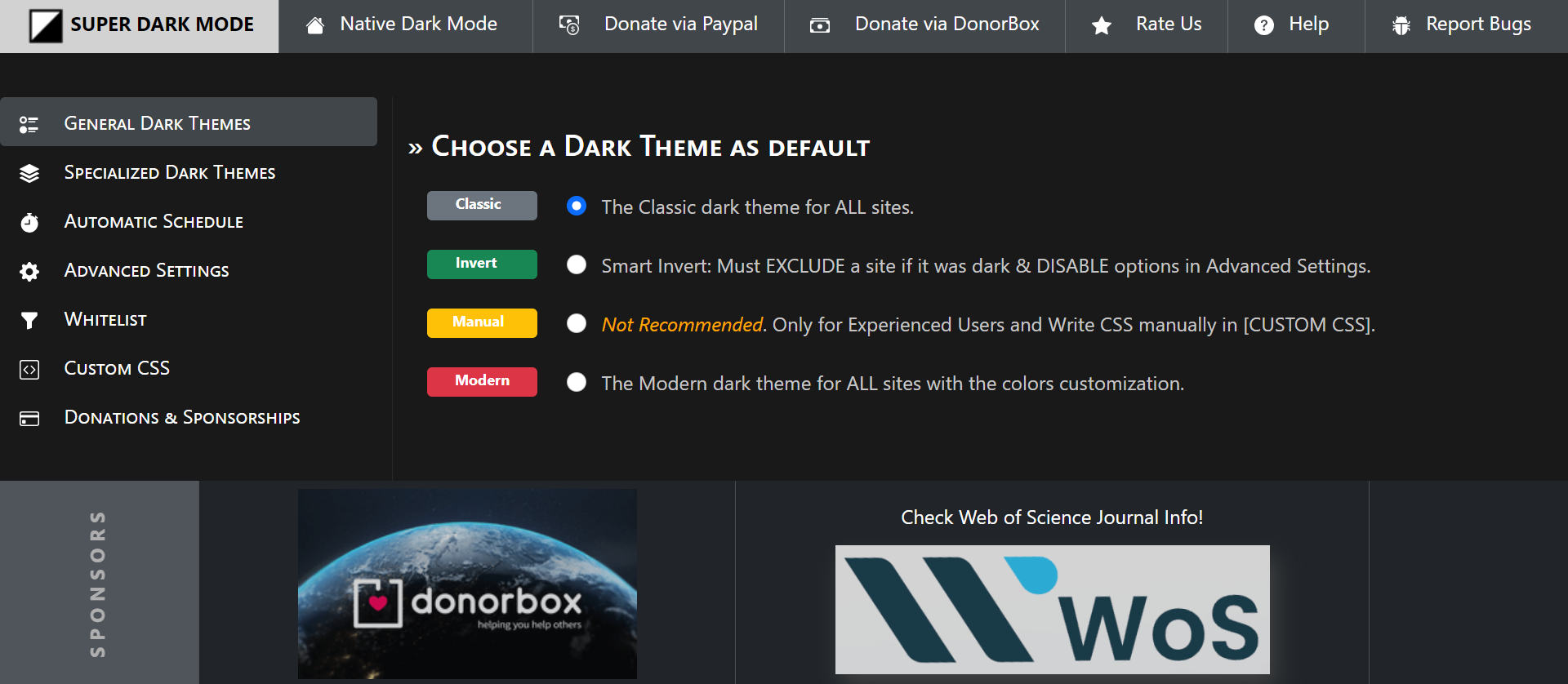This screenshot has height=684, width=1568.
Task: Click 'Check Web of Science Journal Info!' link
Action: point(1052,517)
